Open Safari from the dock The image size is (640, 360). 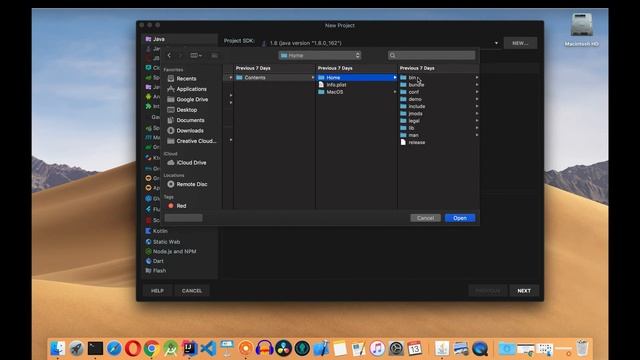pyautogui.click(x=114, y=349)
